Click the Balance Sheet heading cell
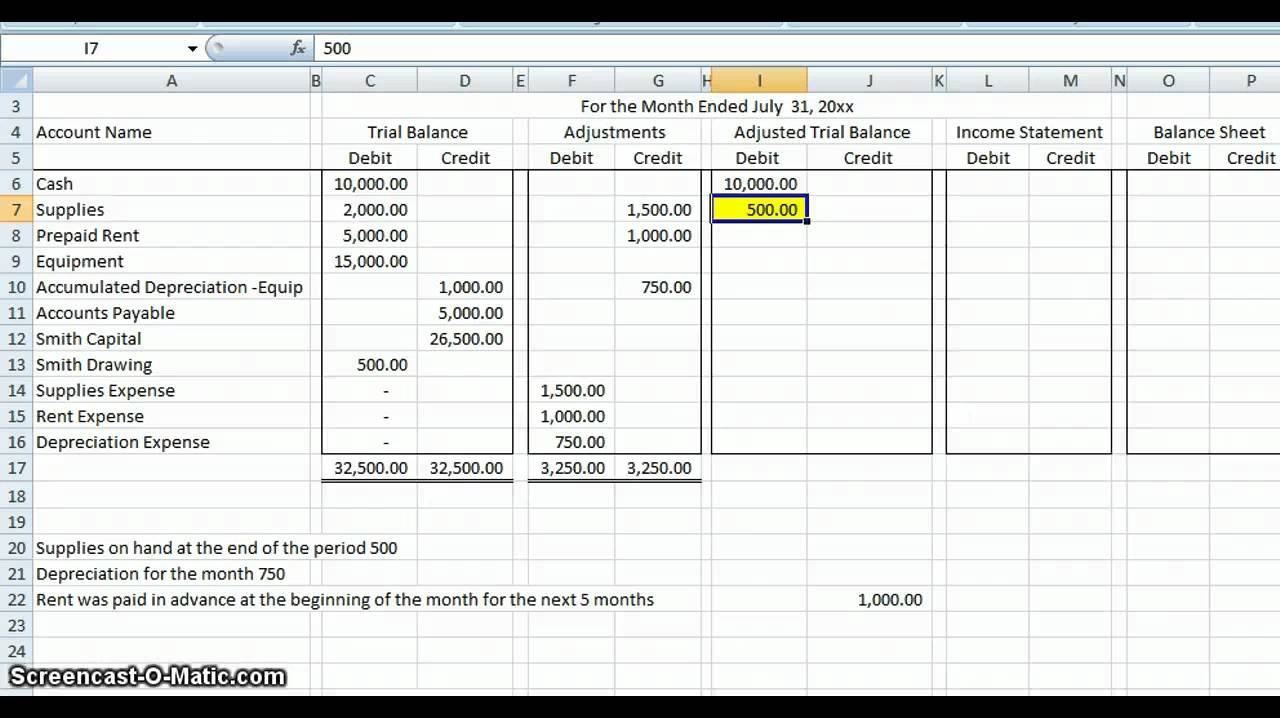Viewport: 1280px width, 718px height. tap(1207, 131)
